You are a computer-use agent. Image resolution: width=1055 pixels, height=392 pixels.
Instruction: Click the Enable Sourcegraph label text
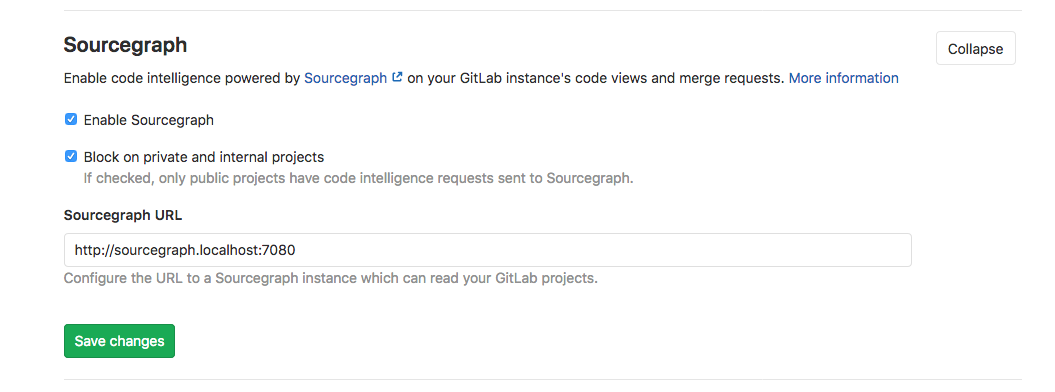coord(149,120)
